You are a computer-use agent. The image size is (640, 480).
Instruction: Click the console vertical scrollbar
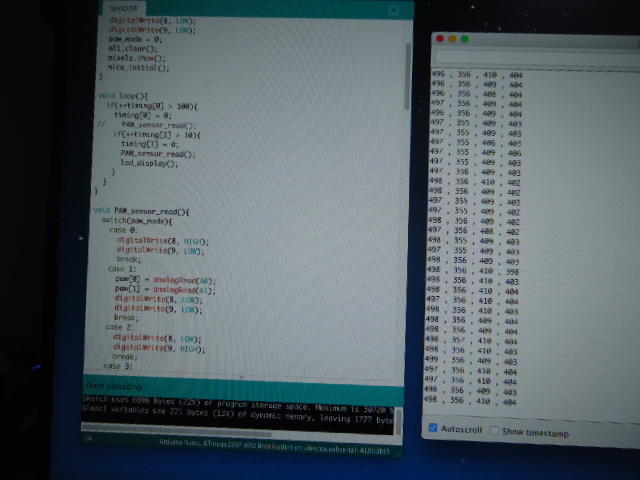coord(398,421)
